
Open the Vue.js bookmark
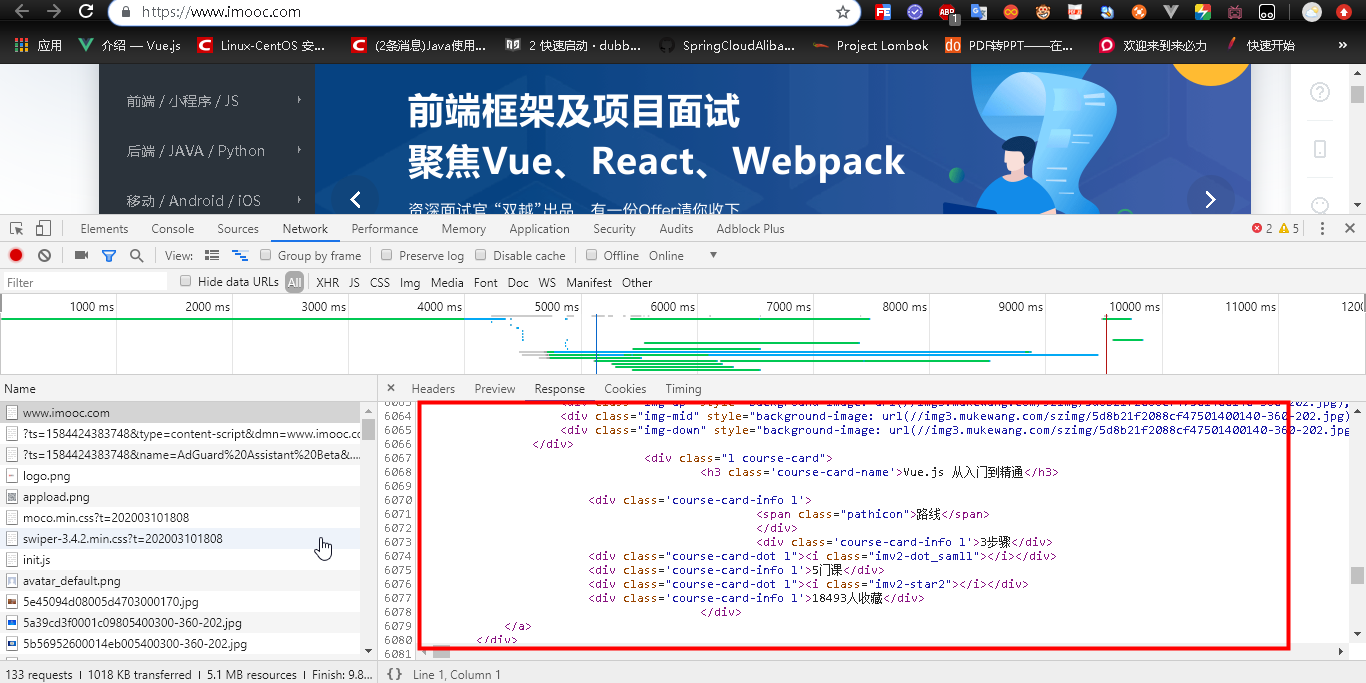(x=130, y=45)
